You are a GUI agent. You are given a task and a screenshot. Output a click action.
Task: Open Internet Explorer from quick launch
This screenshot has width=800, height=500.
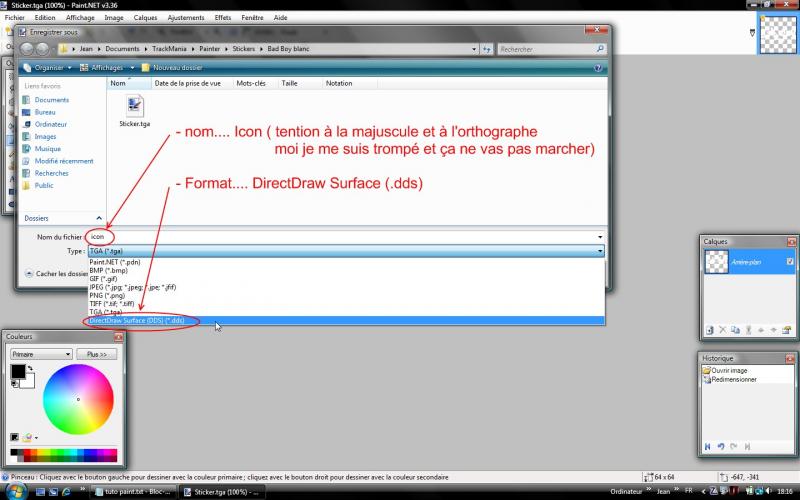tap(66, 492)
